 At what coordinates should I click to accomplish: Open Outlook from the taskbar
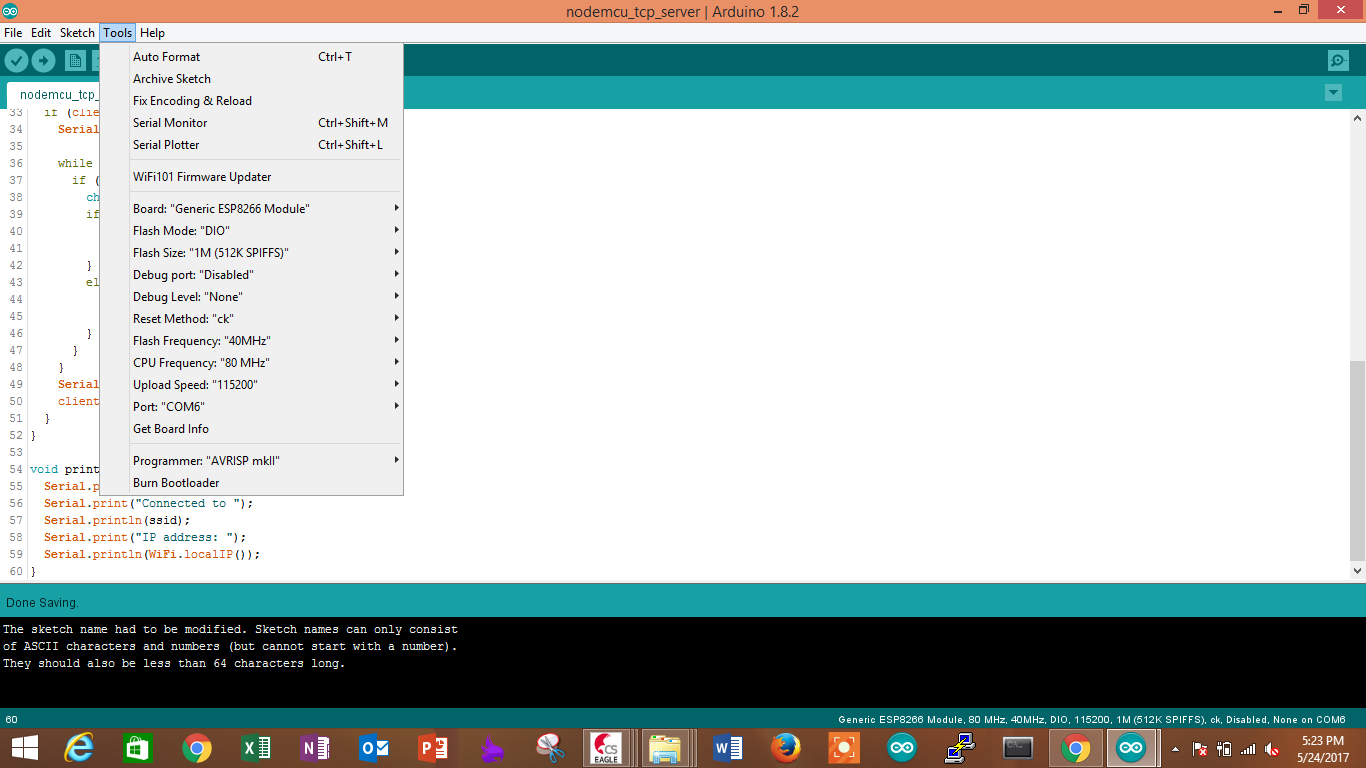tap(374, 748)
